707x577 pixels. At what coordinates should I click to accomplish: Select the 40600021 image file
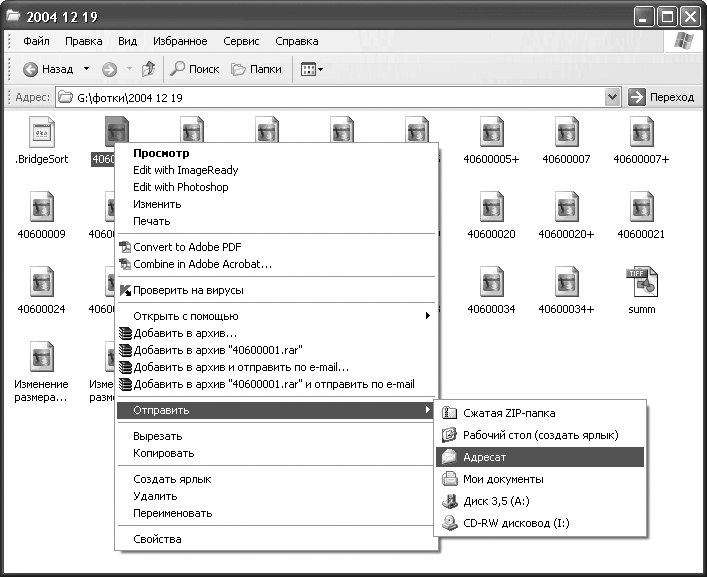click(641, 208)
